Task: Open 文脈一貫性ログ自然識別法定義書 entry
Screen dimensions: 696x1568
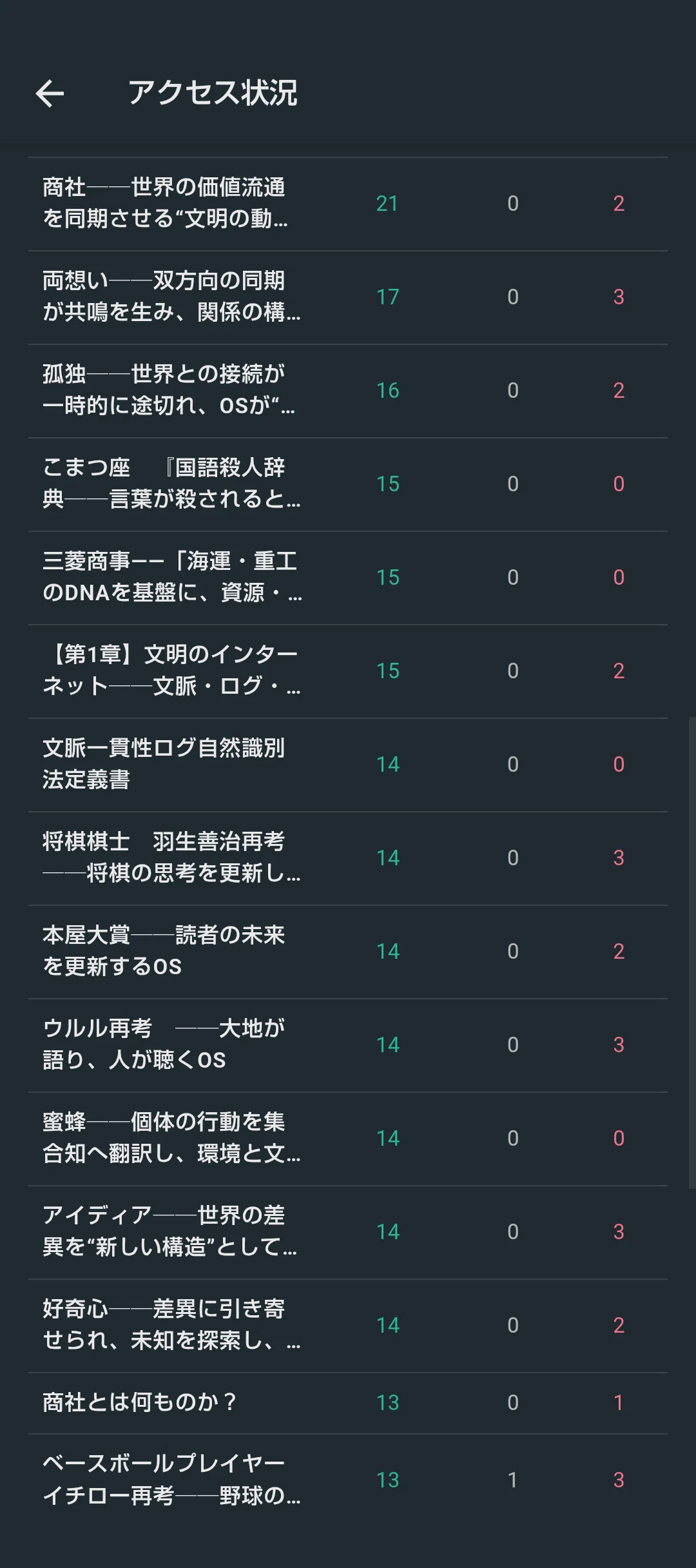Action: point(348,765)
